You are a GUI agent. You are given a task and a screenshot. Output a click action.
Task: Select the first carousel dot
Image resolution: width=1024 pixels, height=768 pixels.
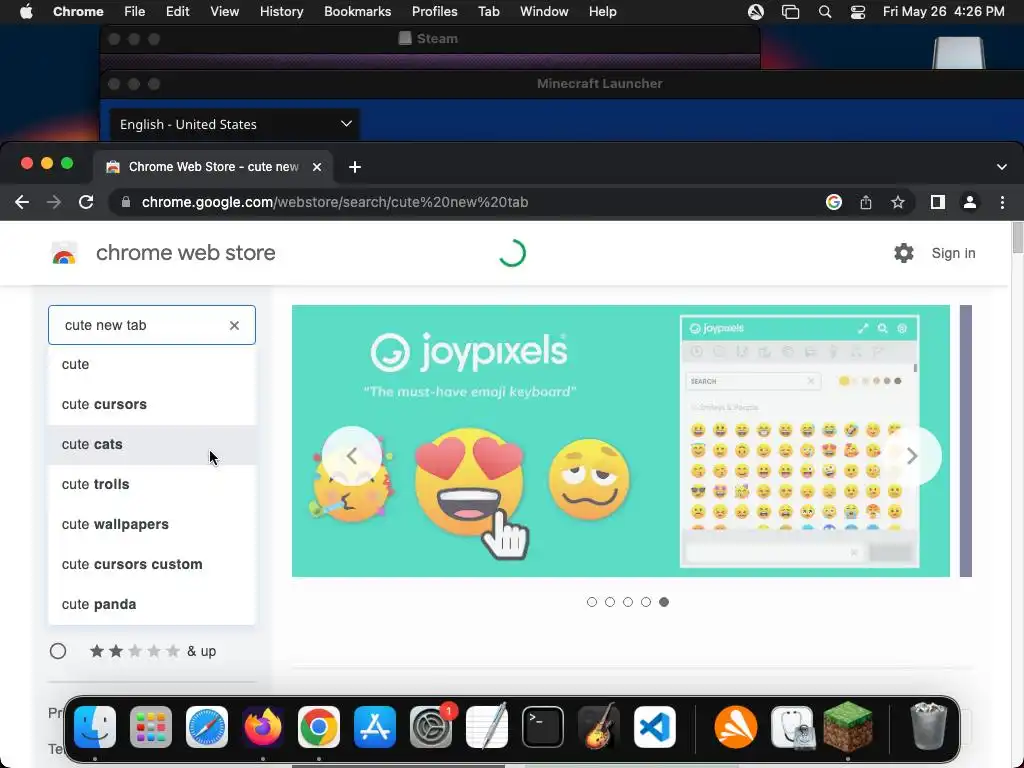pos(592,602)
